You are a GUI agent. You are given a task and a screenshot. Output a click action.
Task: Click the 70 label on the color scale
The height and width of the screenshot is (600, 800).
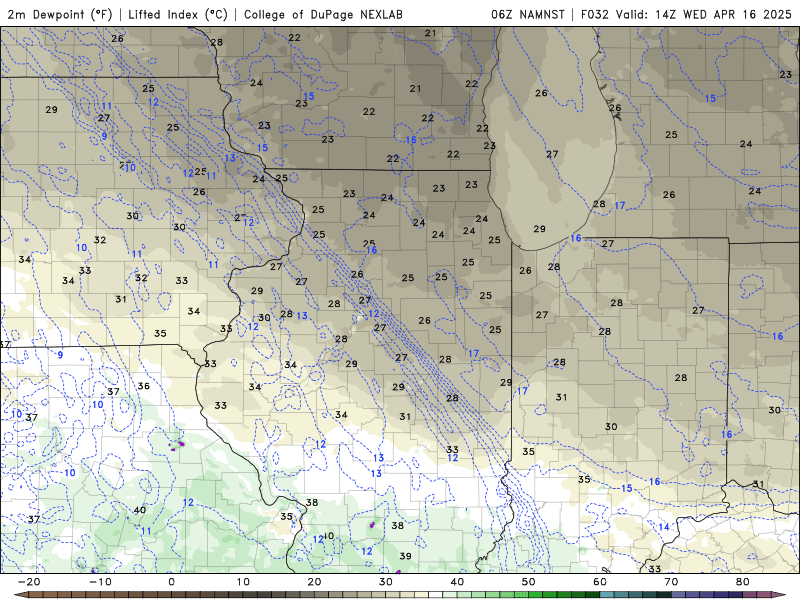pos(671,582)
